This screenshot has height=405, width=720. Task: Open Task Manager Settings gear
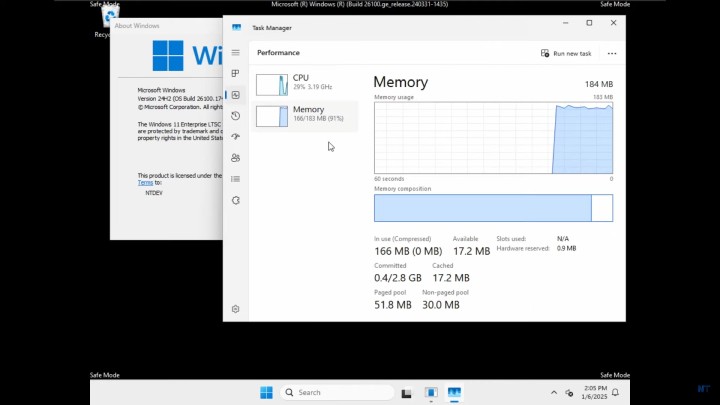236,309
